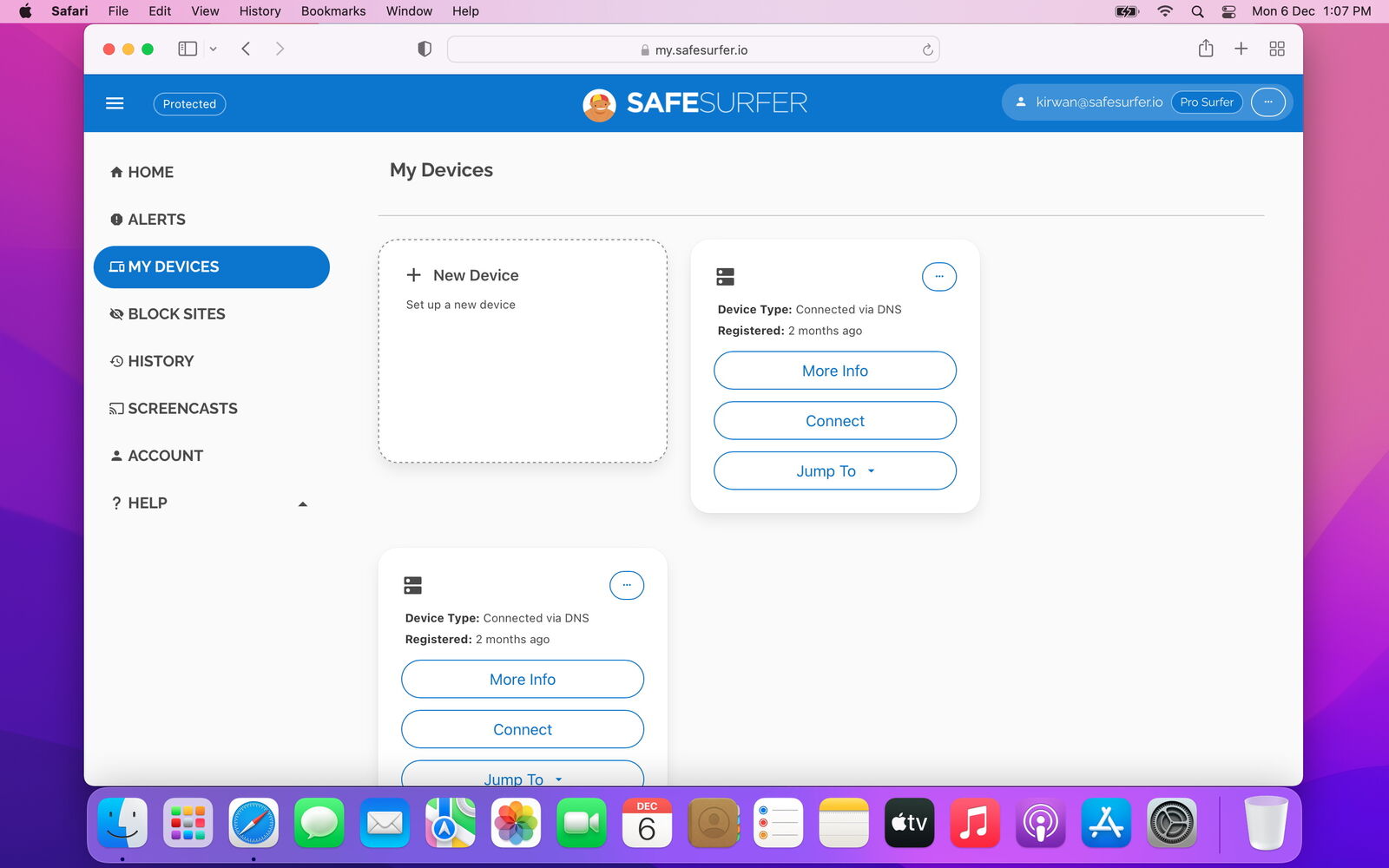Click Safari forward arrow
This screenshot has height=868, width=1389.
coord(280,49)
